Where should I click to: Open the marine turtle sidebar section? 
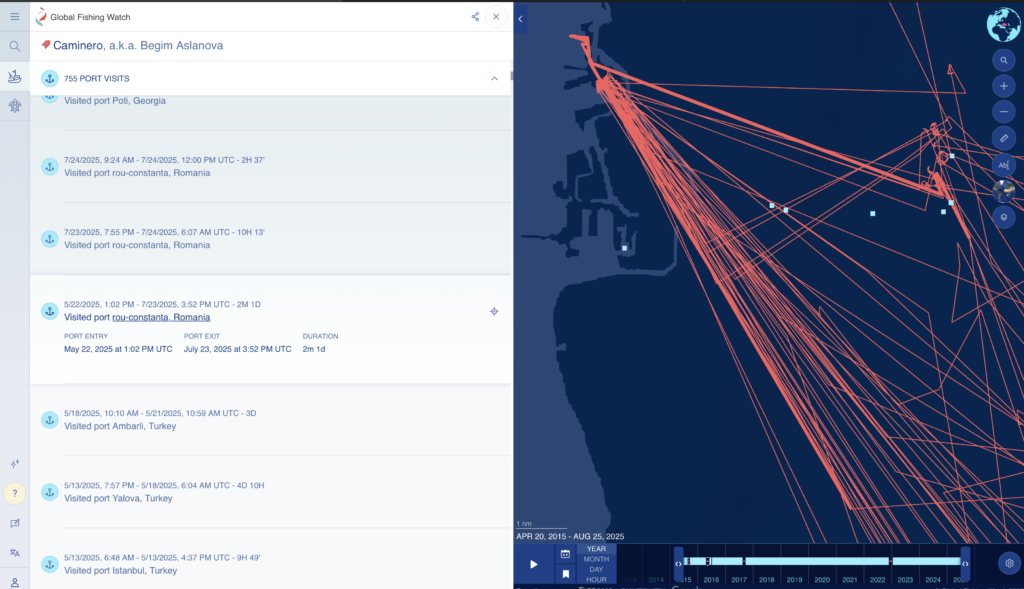click(x=14, y=106)
